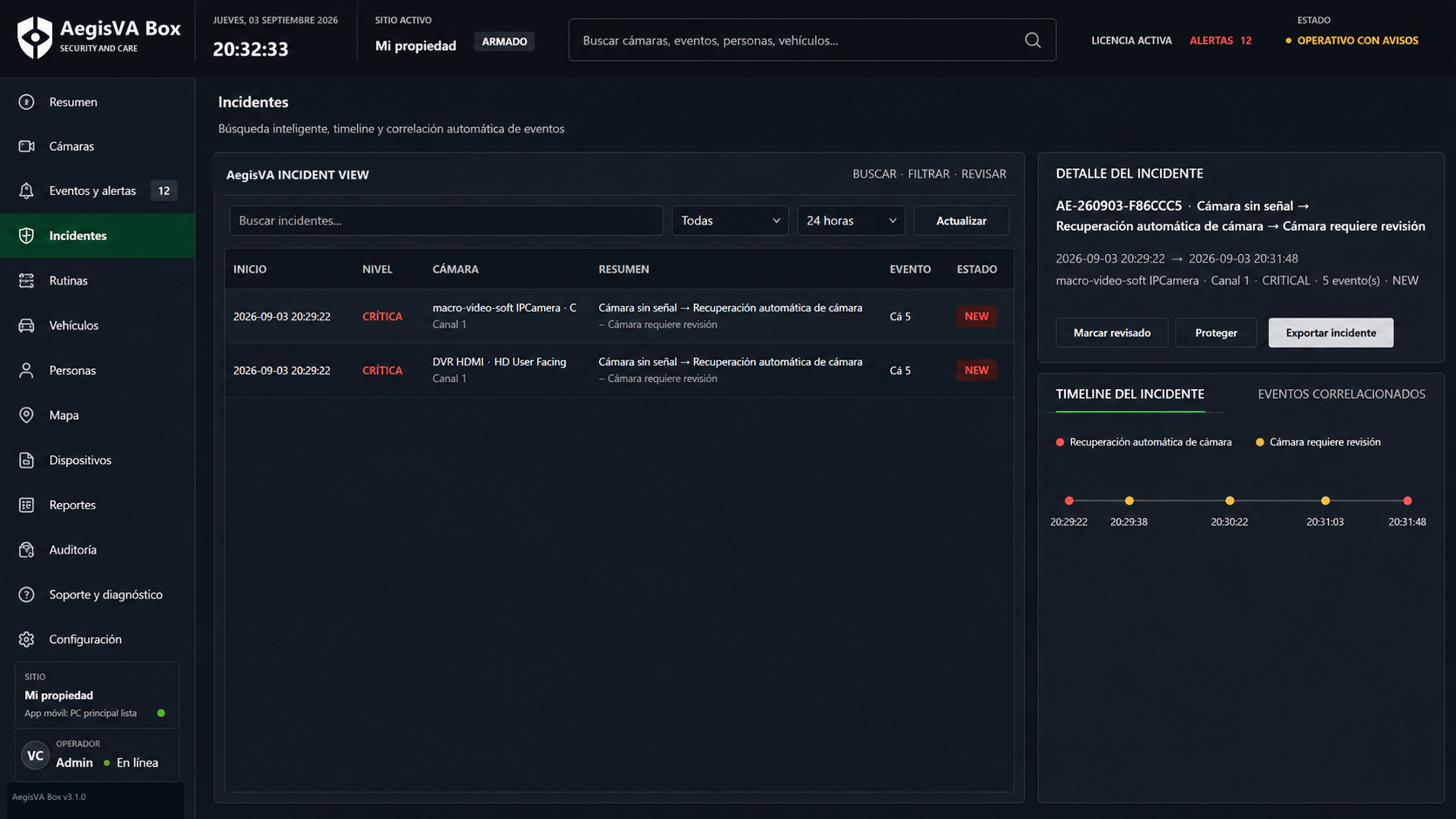Click the timeline marker at 20:30:22
1456x819 pixels.
pyautogui.click(x=1230, y=500)
